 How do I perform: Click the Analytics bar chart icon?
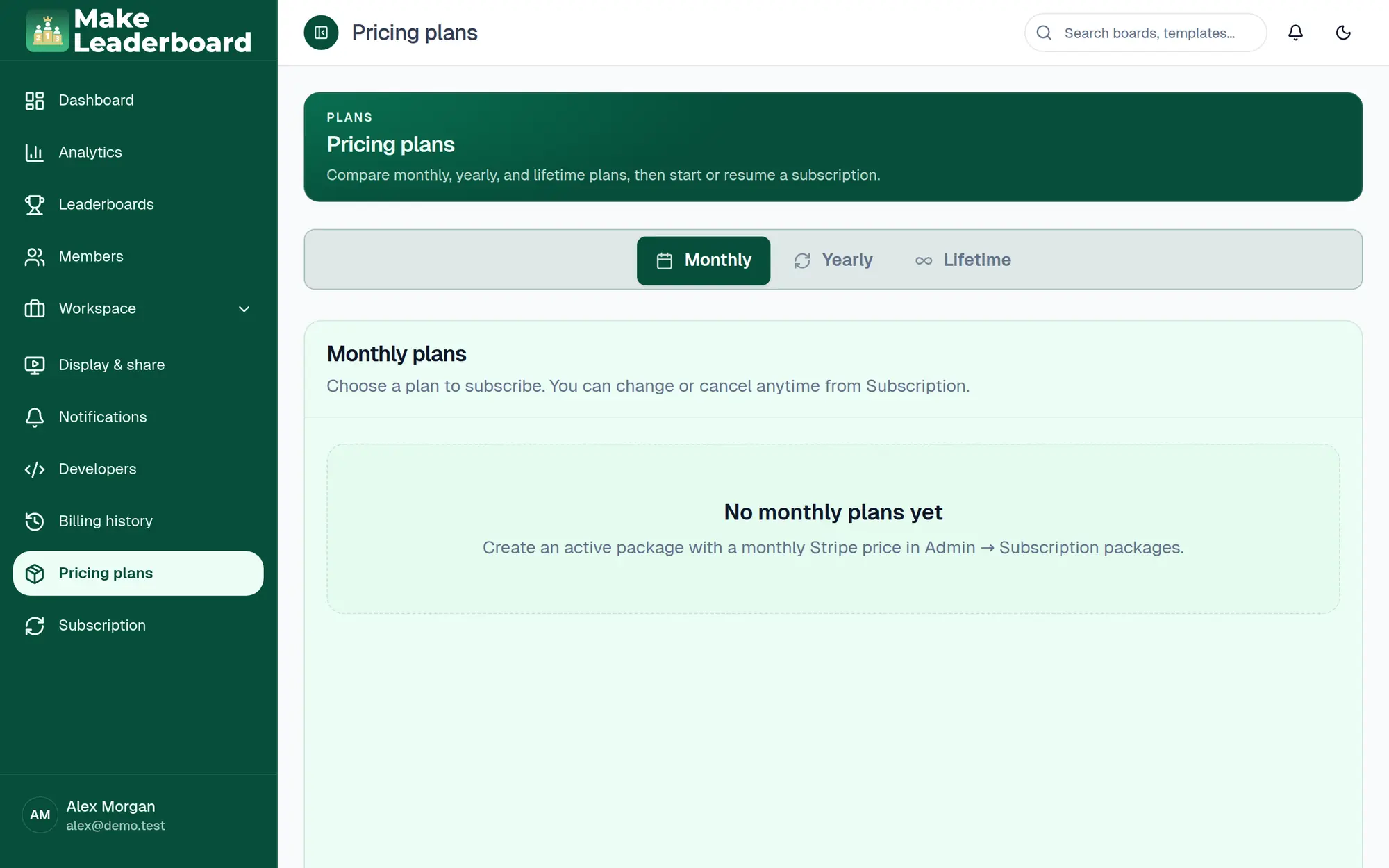[x=34, y=152]
